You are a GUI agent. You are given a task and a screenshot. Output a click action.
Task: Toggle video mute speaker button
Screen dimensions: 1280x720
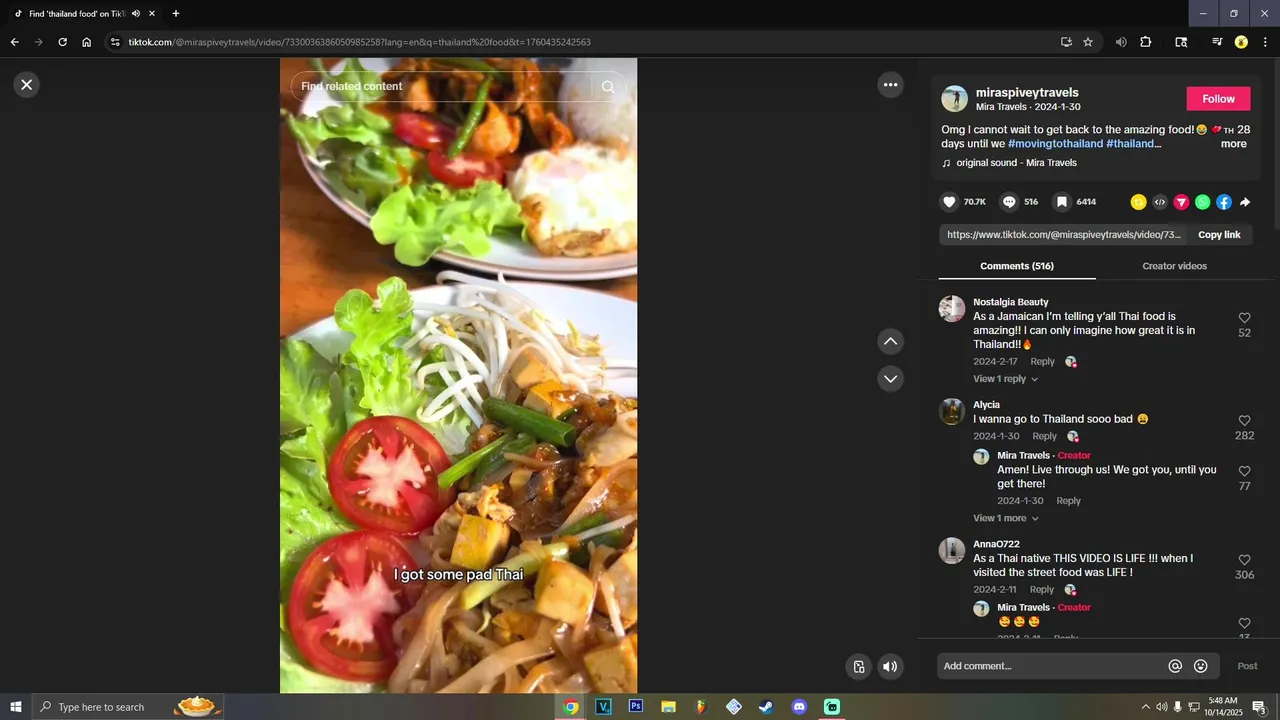(x=890, y=667)
